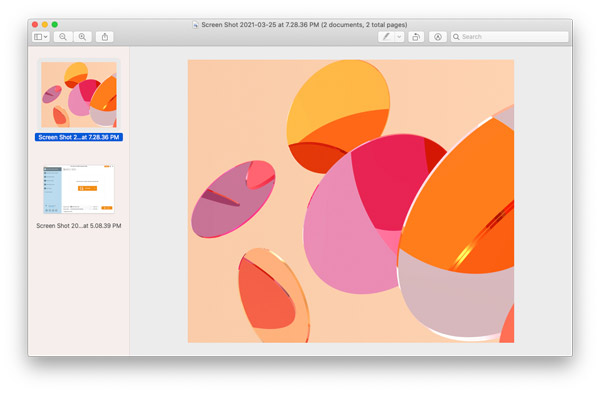Click the 'Screen Shot 2...at 7.28.36 PM' label
Screen dimensions: 600x393
coord(79,137)
